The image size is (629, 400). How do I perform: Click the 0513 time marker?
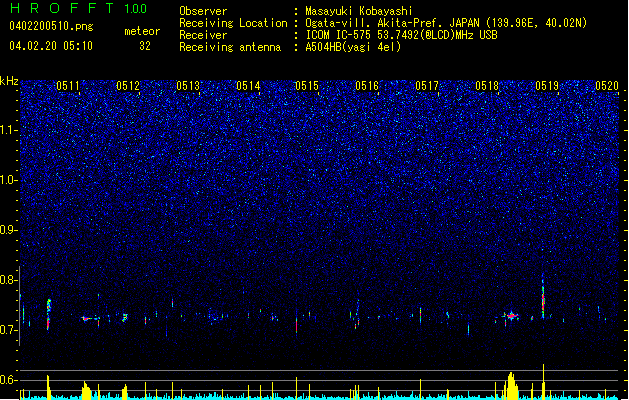tap(188, 86)
